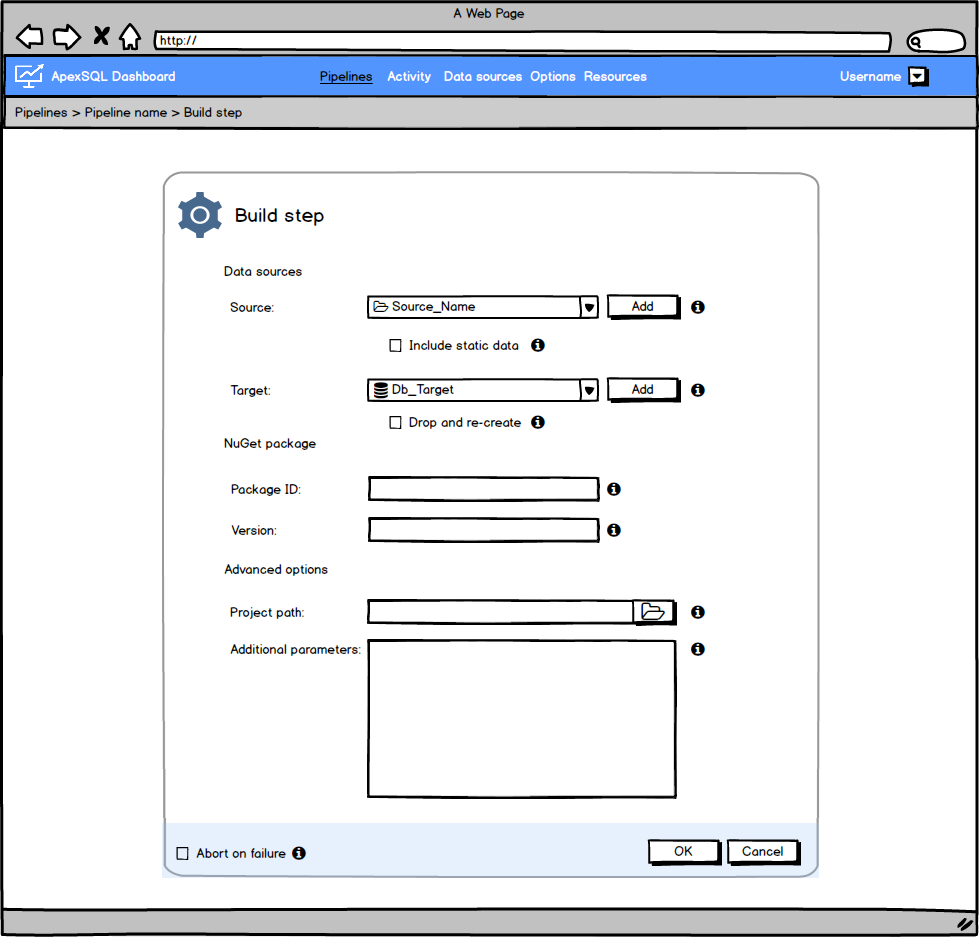Viewport: 979px width, 937px height.
Task: Click inside the Version input field
Action: pos(483,530)
